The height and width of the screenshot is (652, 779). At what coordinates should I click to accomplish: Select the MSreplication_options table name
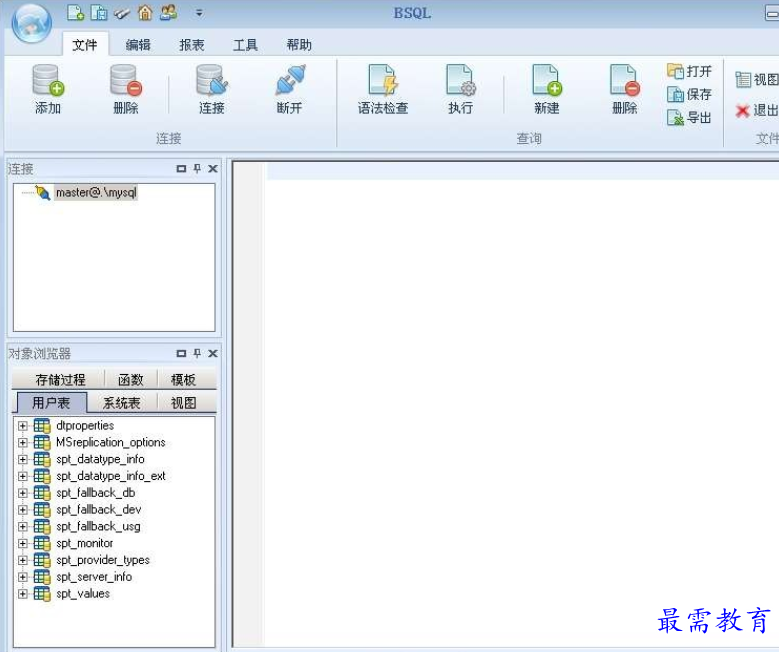click(111, 442)
